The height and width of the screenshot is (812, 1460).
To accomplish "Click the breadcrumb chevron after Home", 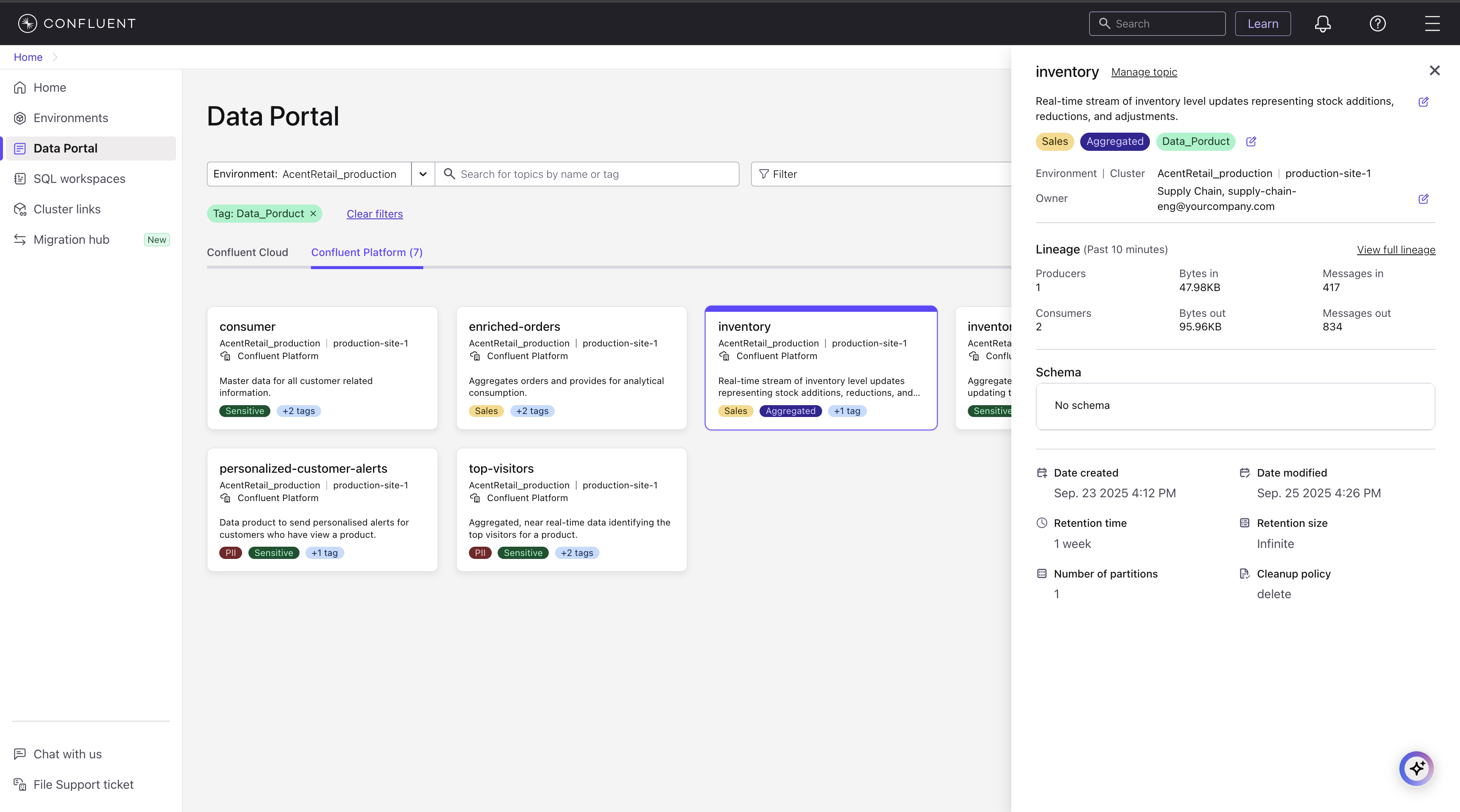I will coord(55,57).
